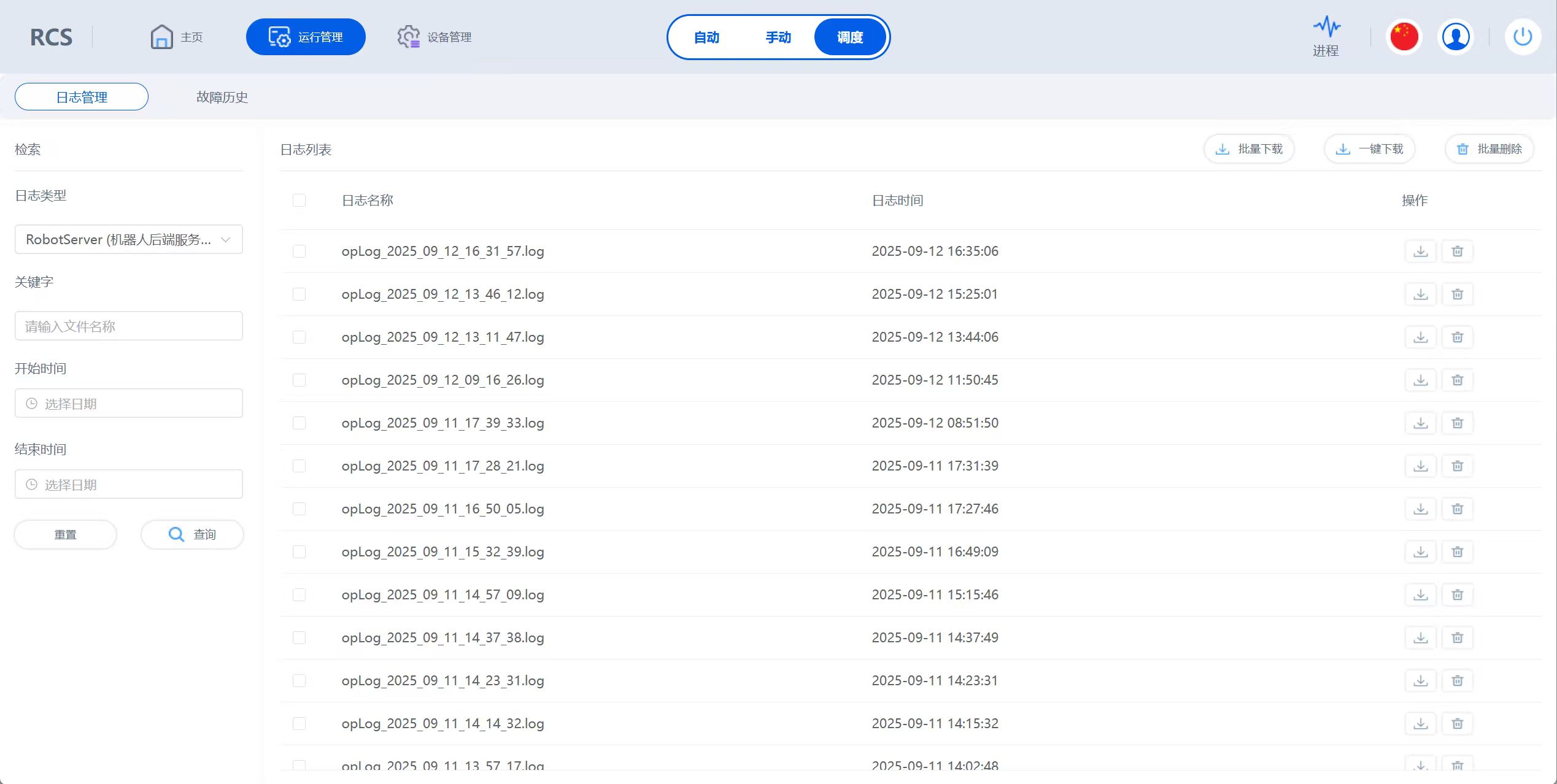Click the Chinese flag language icon
The height and width of the screenshot is (784, 1557).
pos(1404,37)
